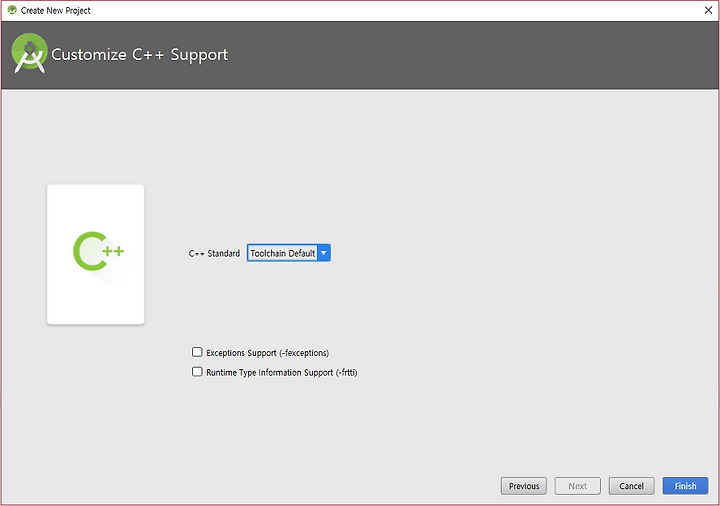Image resolution: width=720 pixels, height=506 pixels.
Task: Click the title bar Android Studio icon
Action: click(12, 10)
